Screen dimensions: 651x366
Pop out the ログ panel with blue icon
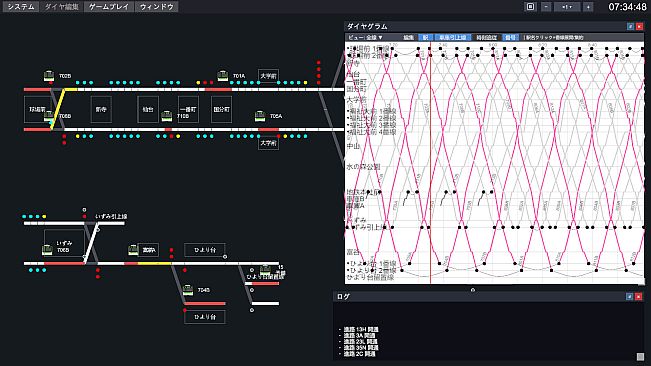629,297
